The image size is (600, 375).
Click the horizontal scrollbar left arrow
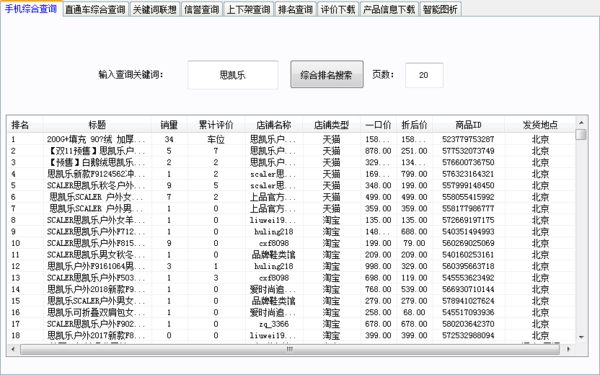13,349
